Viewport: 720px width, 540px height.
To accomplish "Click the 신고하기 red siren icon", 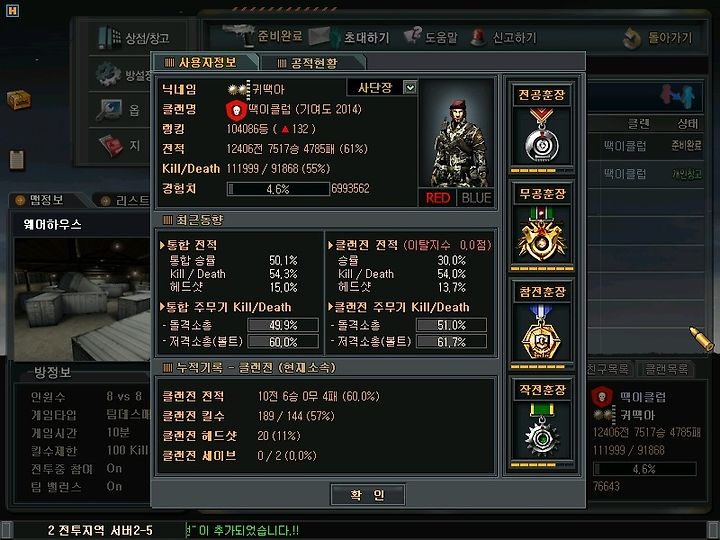I will [478, 37].
